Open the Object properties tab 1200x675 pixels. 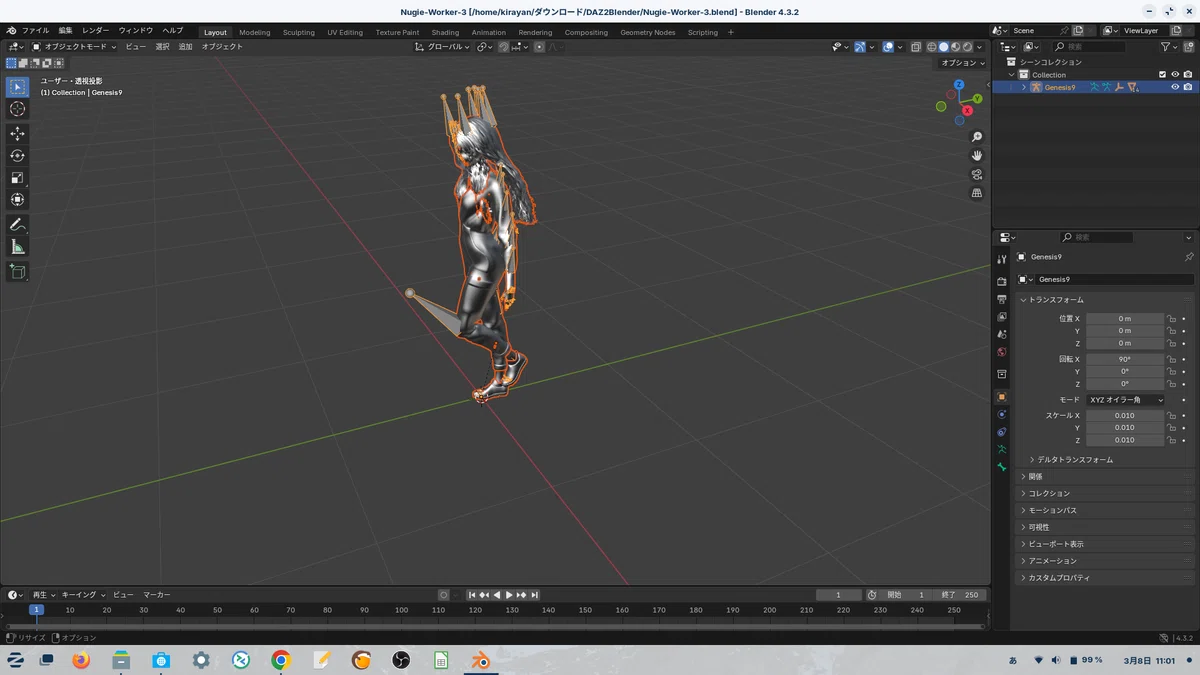(1001, 397)
